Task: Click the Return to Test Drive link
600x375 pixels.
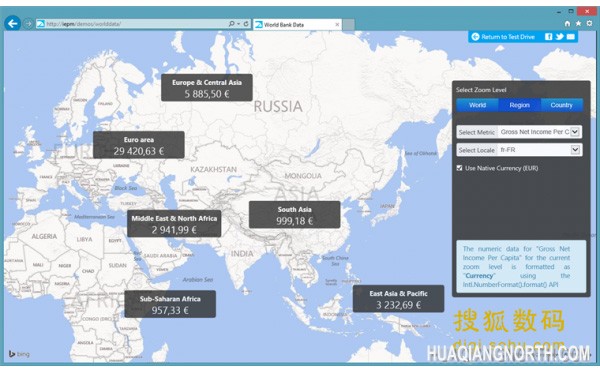Action: point(503,37)
